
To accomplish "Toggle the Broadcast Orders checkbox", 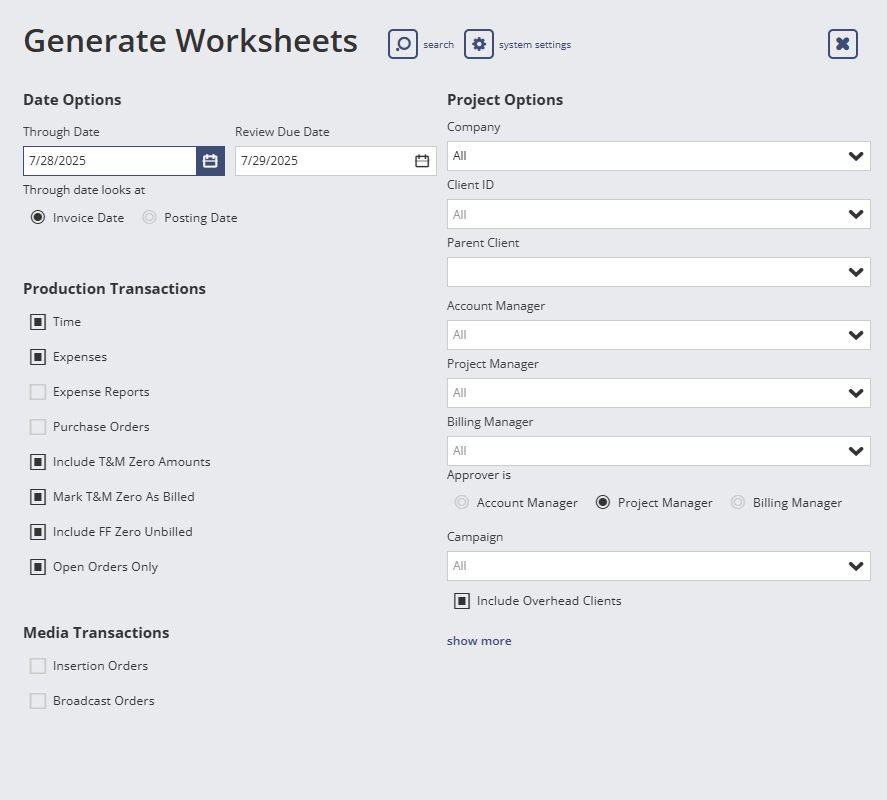I will 38,700.
